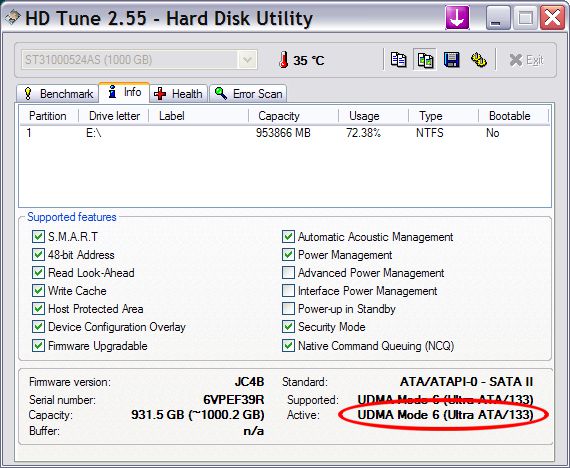Toggle the Native Command Queuing (NCQ) checkbox
The width and height of the screenshot is (570, 468).
[x=288, y=345]
